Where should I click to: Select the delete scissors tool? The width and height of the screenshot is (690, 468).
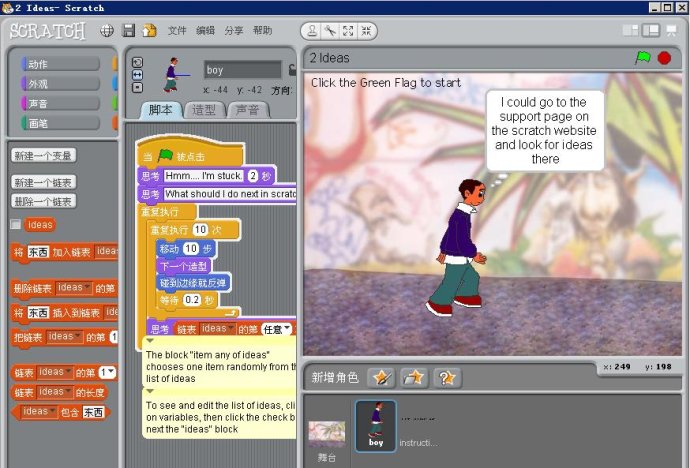click(330, 31)
